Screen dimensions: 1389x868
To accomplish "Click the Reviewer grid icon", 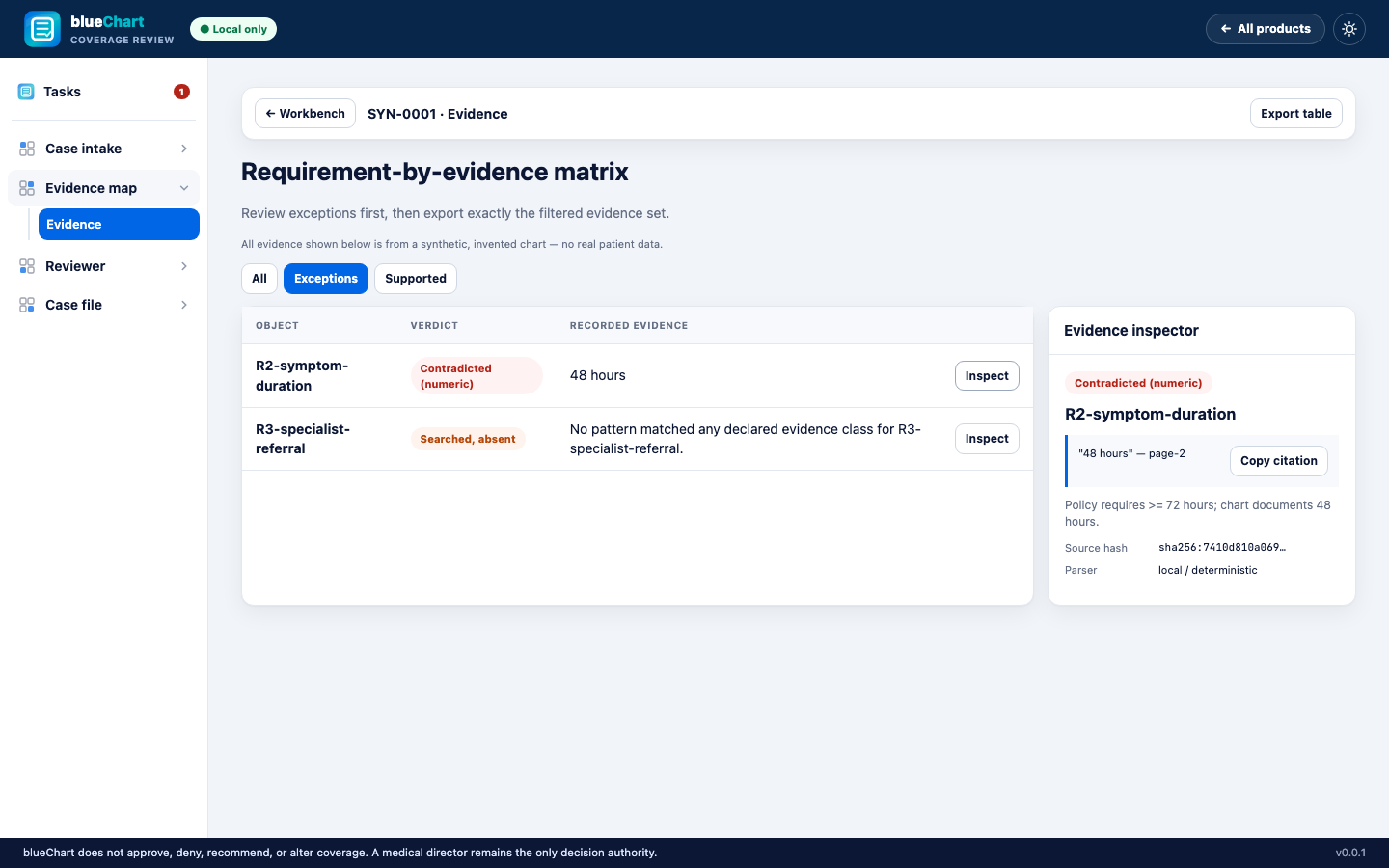I will 27,266.
